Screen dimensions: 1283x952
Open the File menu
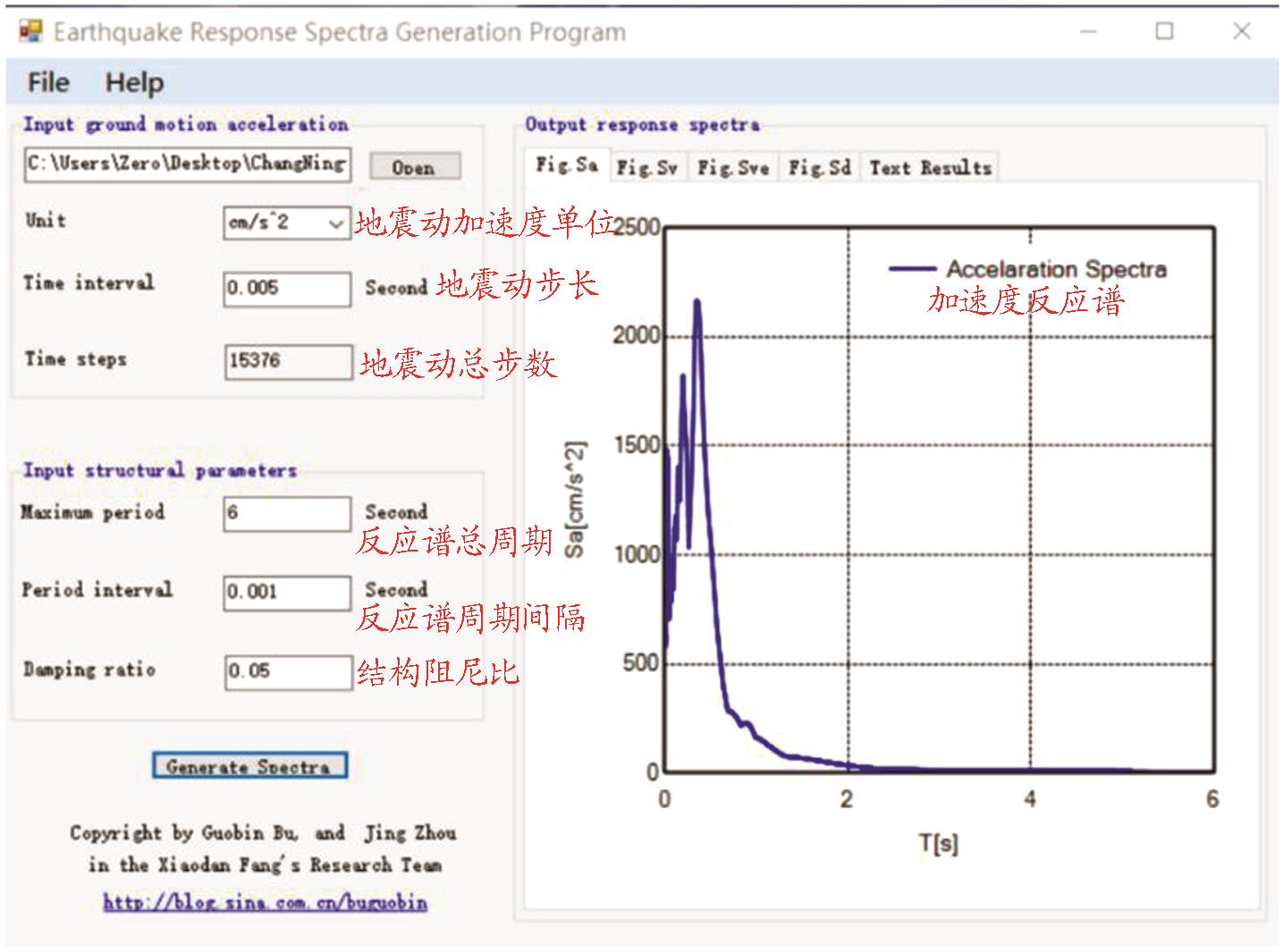(48, 83)
